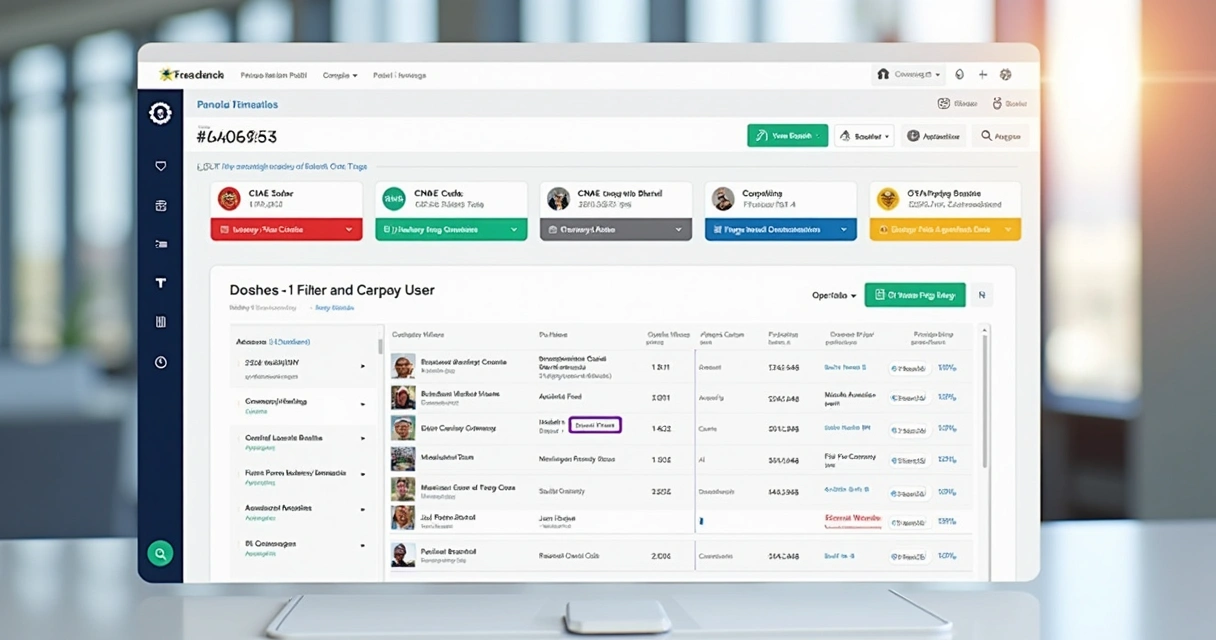
Task: Click the table's vertical scrollbar on the right
Action: click(984, 400)
